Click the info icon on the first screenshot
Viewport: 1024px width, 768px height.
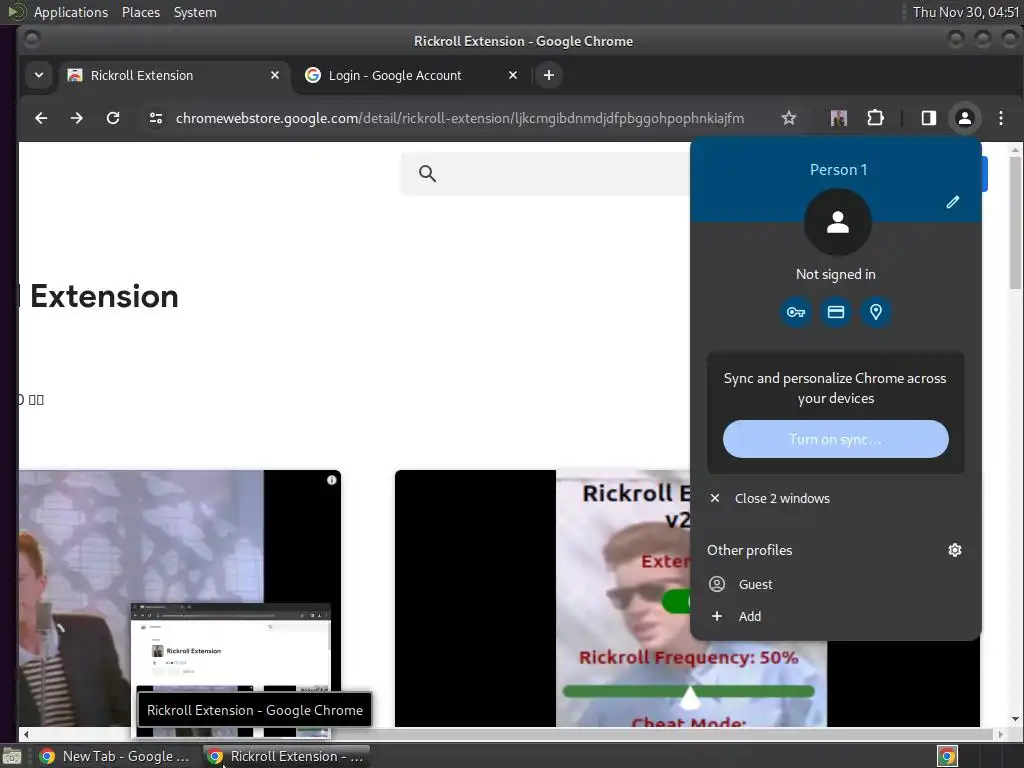click(x=332, y=480)
